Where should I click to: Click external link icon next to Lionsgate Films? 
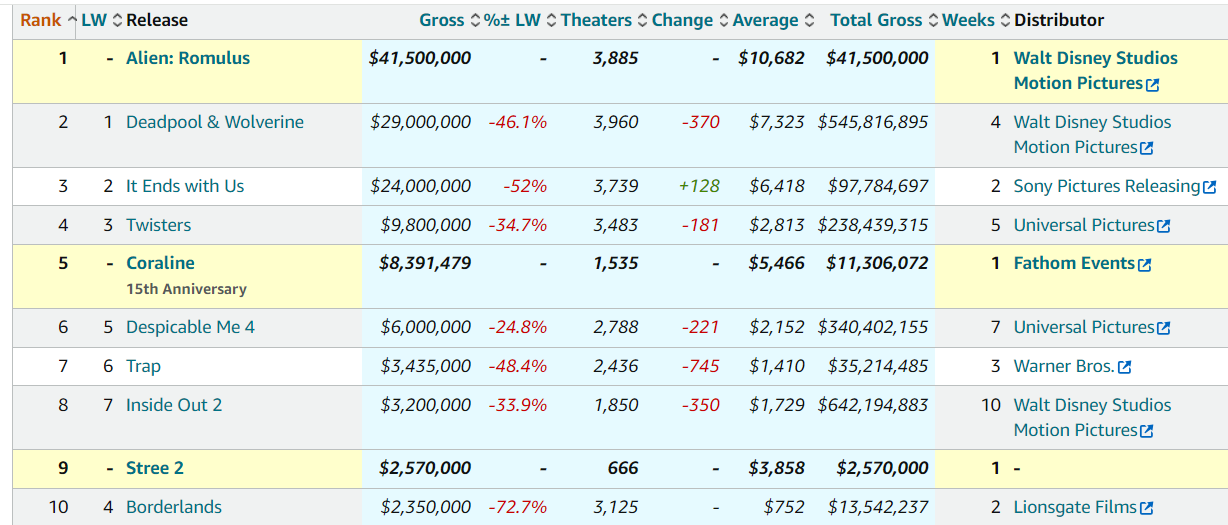(1146, 509)
